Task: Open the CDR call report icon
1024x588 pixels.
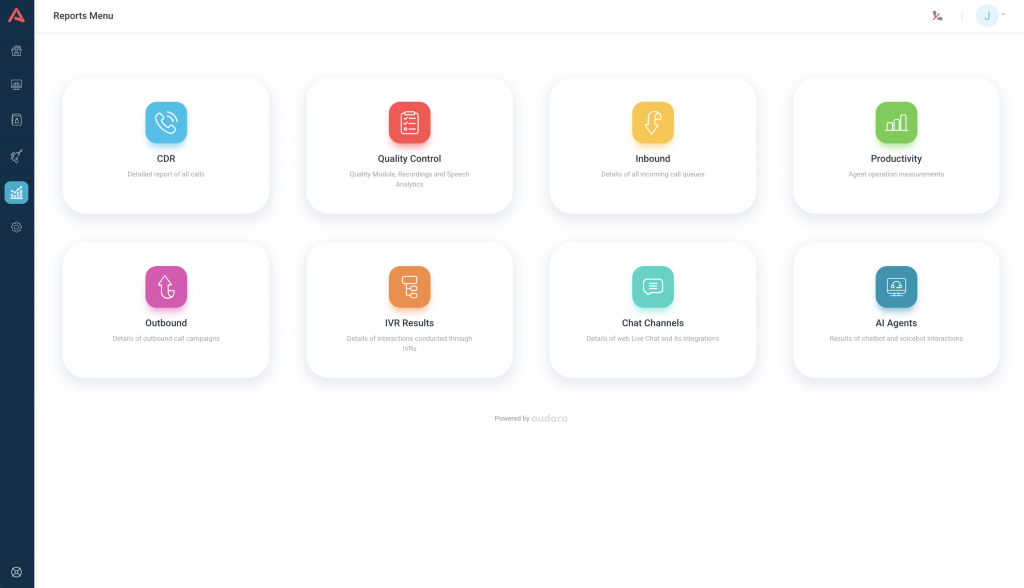Action: [x=166, y=123]
